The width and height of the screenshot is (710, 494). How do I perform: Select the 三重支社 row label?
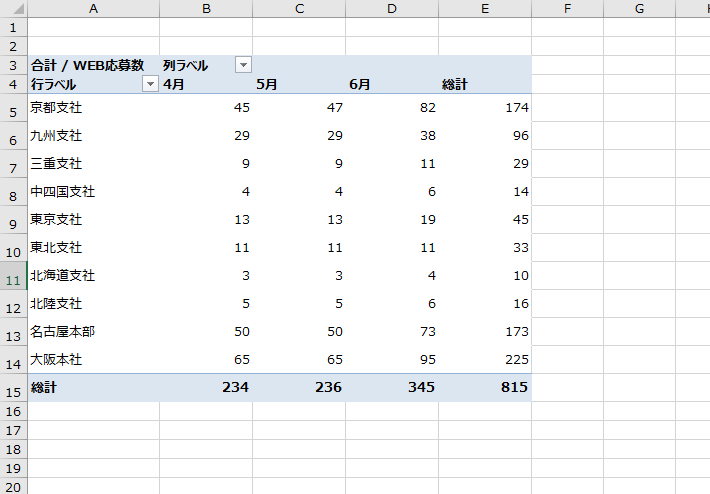tap(94, 164)
